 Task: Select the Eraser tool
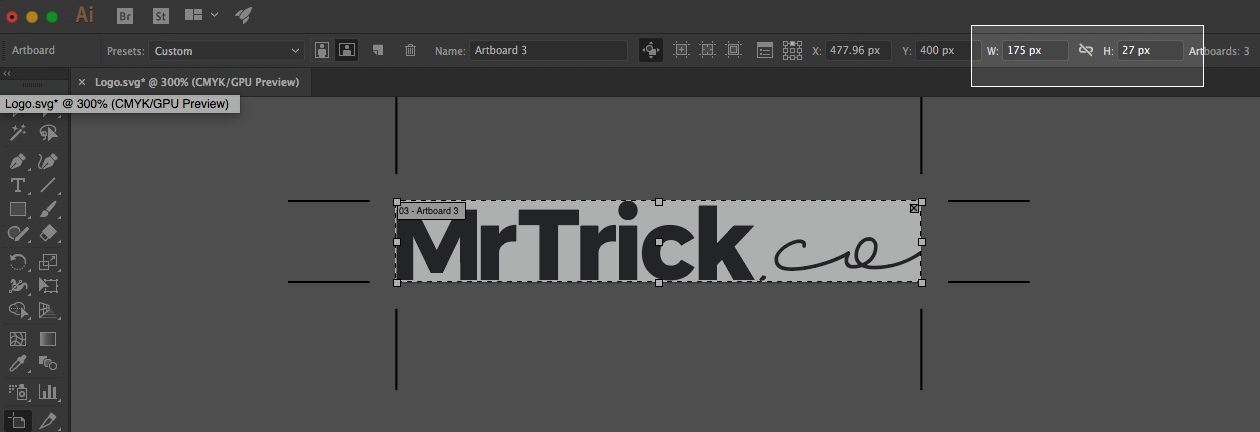coord(48,234)
